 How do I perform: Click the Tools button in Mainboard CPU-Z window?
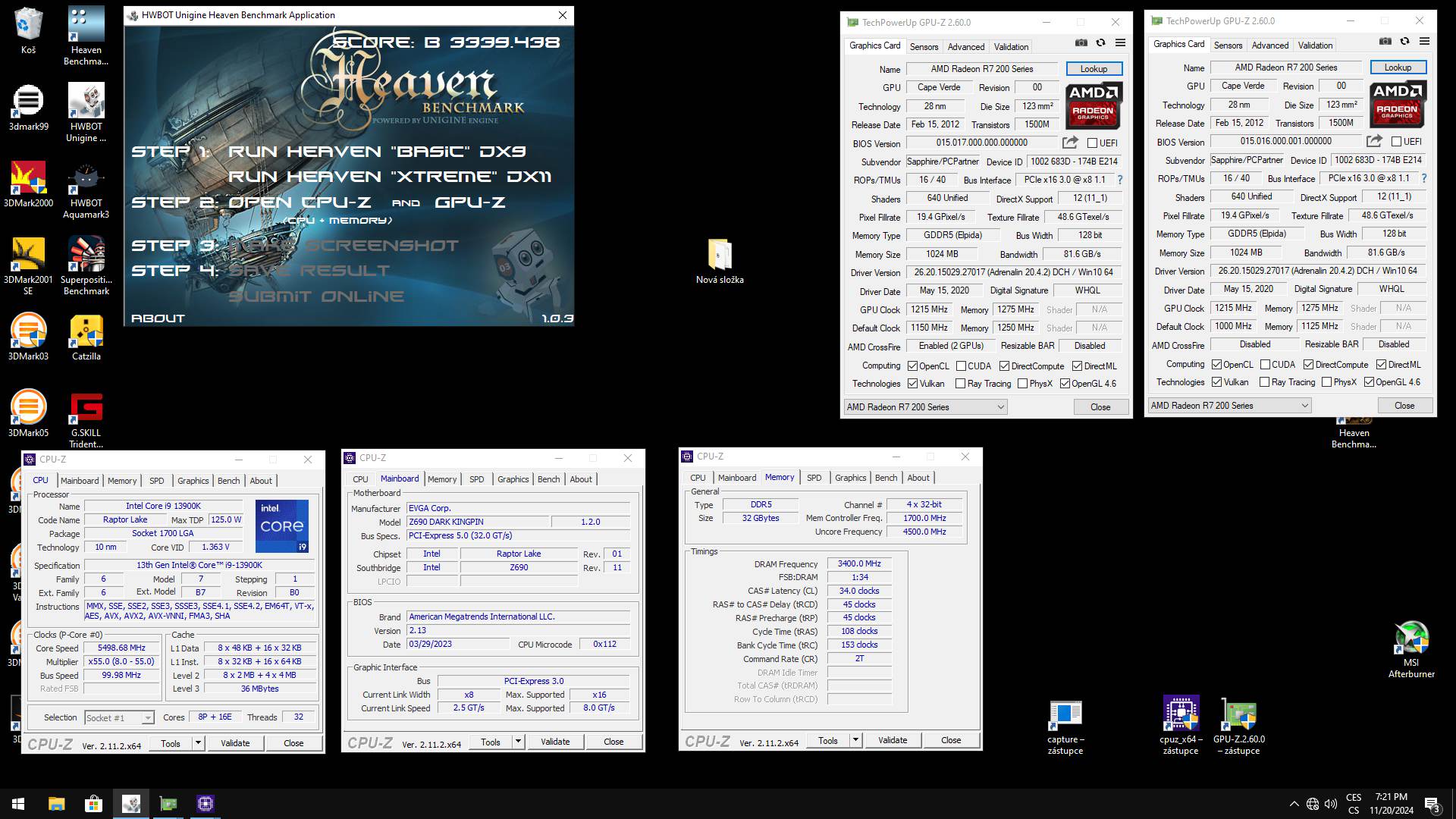click(x=491, y=742)
